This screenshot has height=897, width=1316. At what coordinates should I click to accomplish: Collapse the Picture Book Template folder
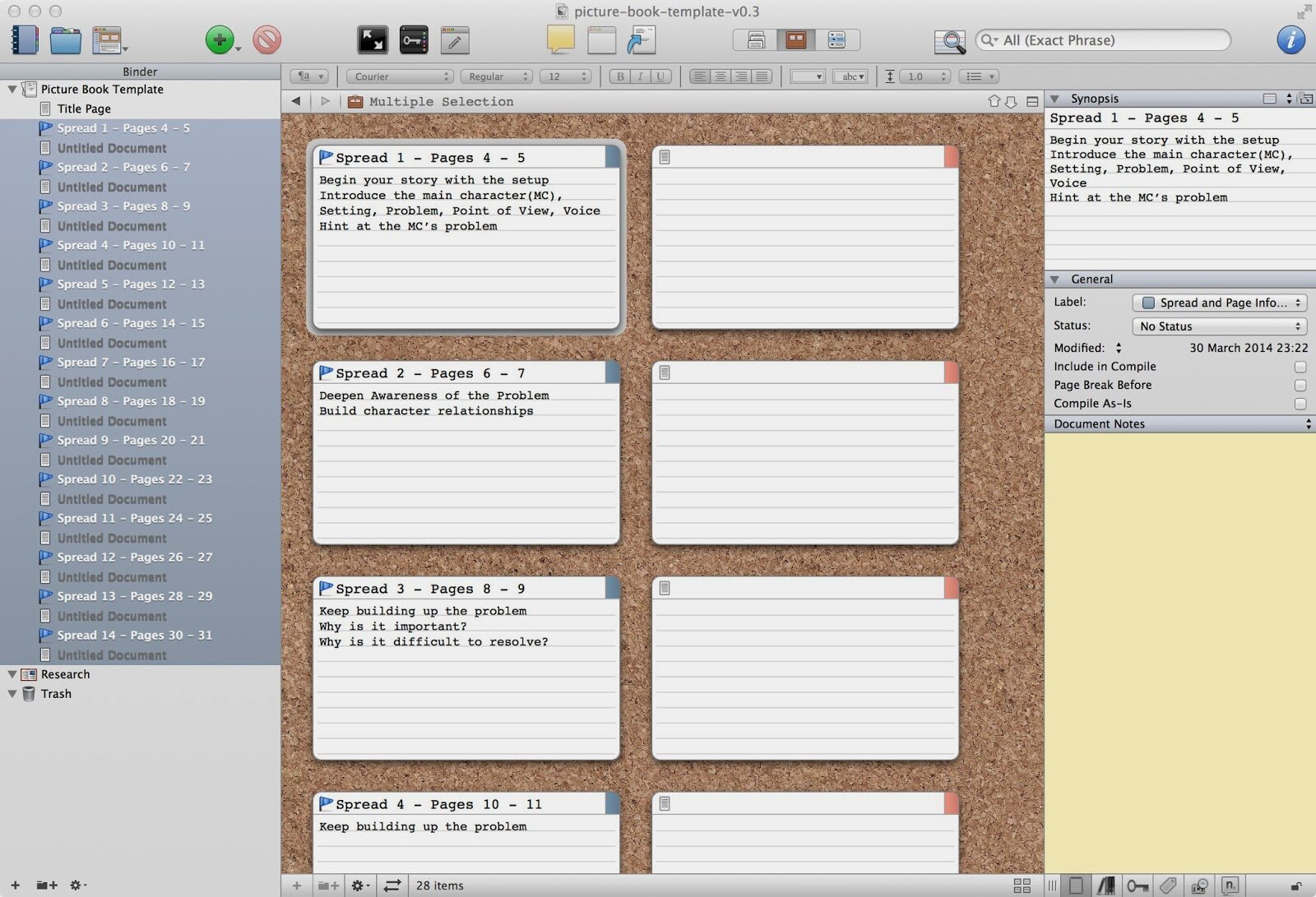pyautogui.click(x=12, y=89)
